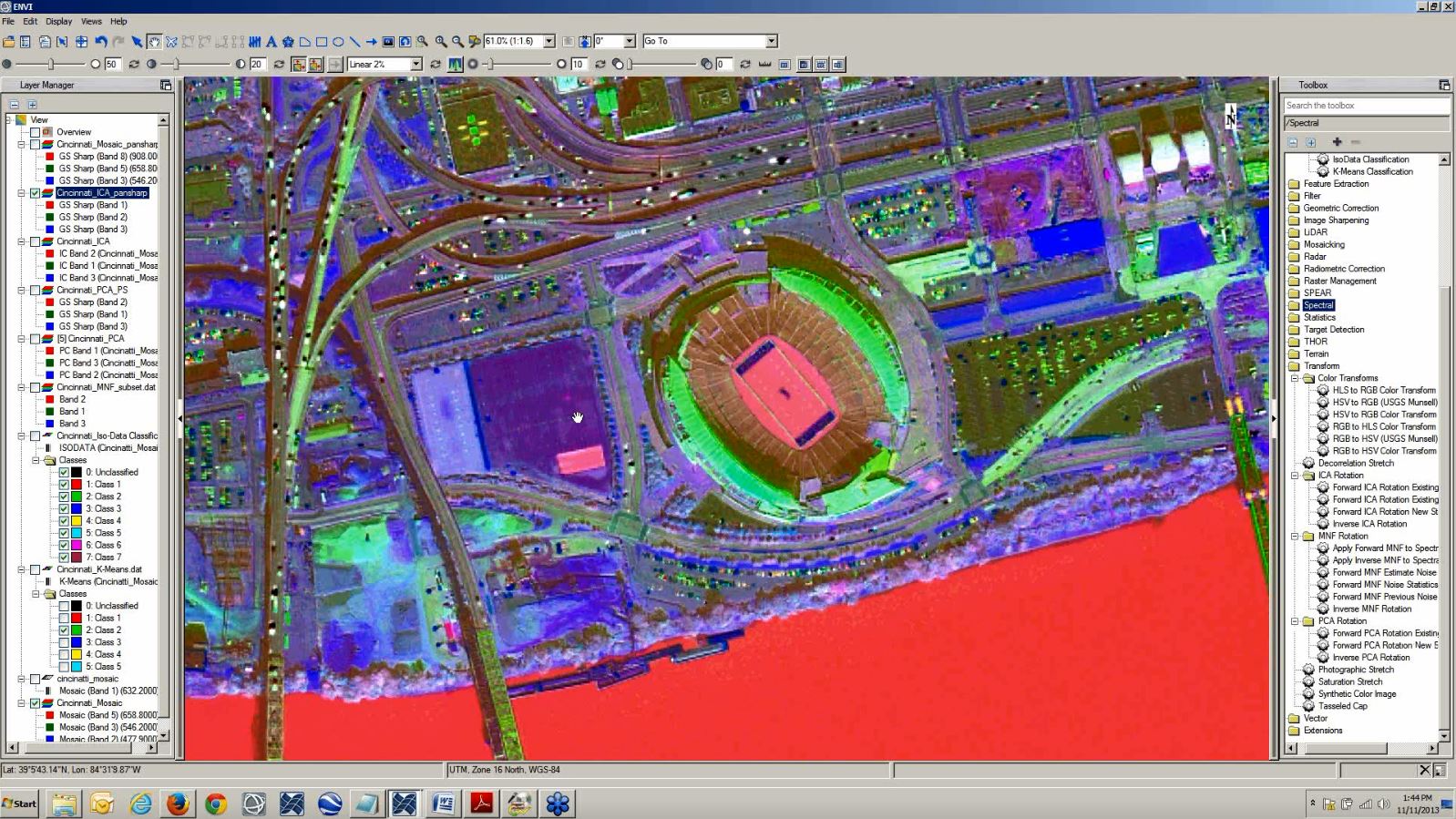
Task: Open the Help menu
Action: (118, 21)
